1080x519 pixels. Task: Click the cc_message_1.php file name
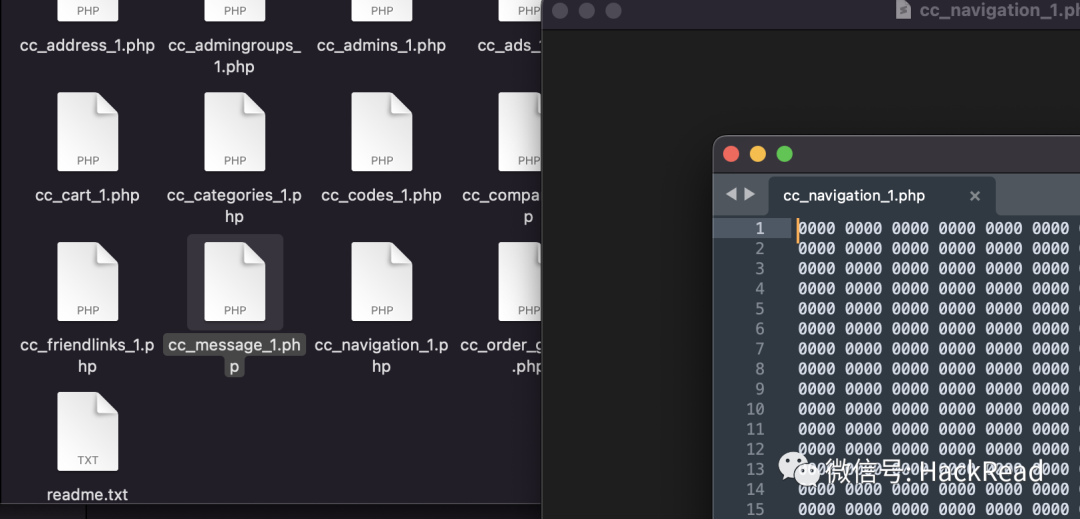[x=234, y=355]
